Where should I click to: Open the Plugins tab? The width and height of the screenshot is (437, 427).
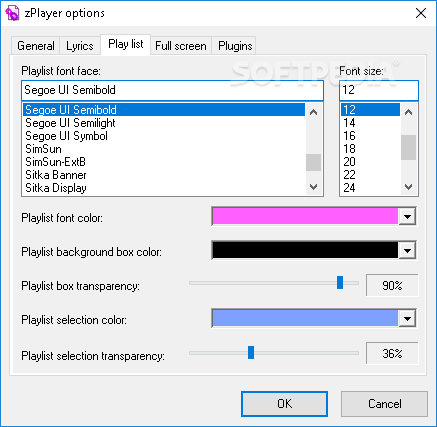pos(235,46)
